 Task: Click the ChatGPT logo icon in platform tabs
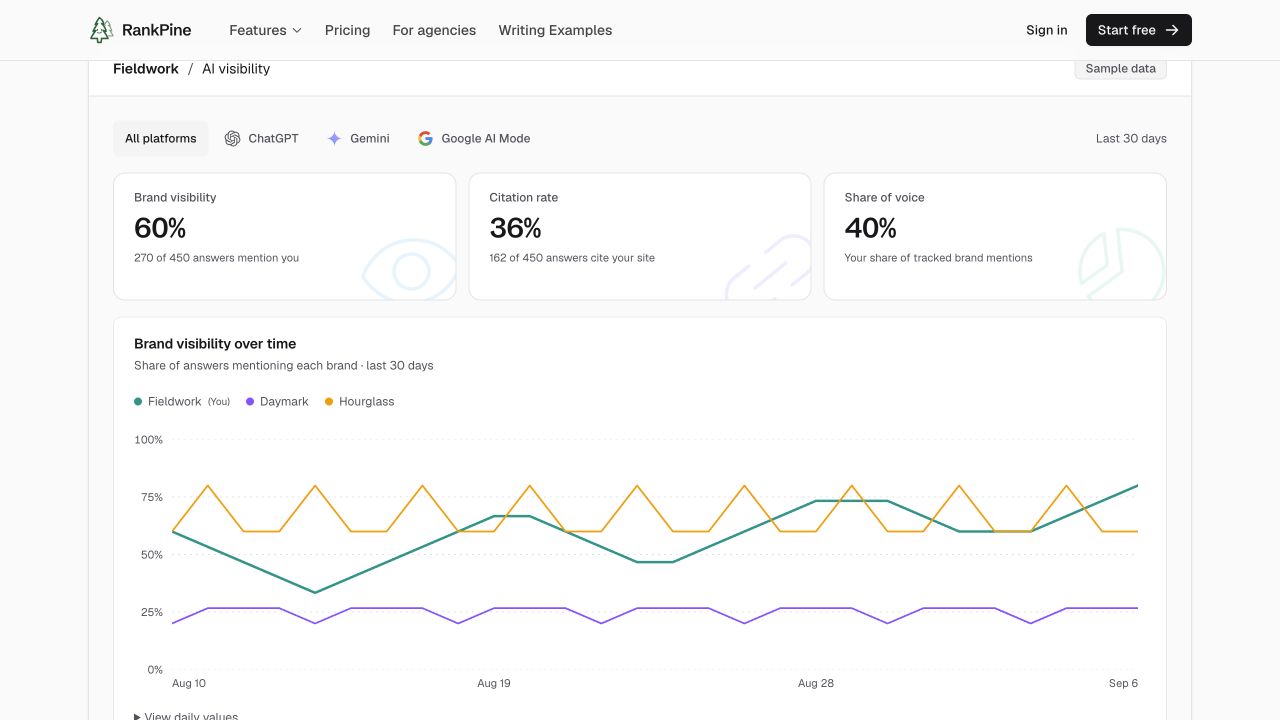click(x=232, y=139)
